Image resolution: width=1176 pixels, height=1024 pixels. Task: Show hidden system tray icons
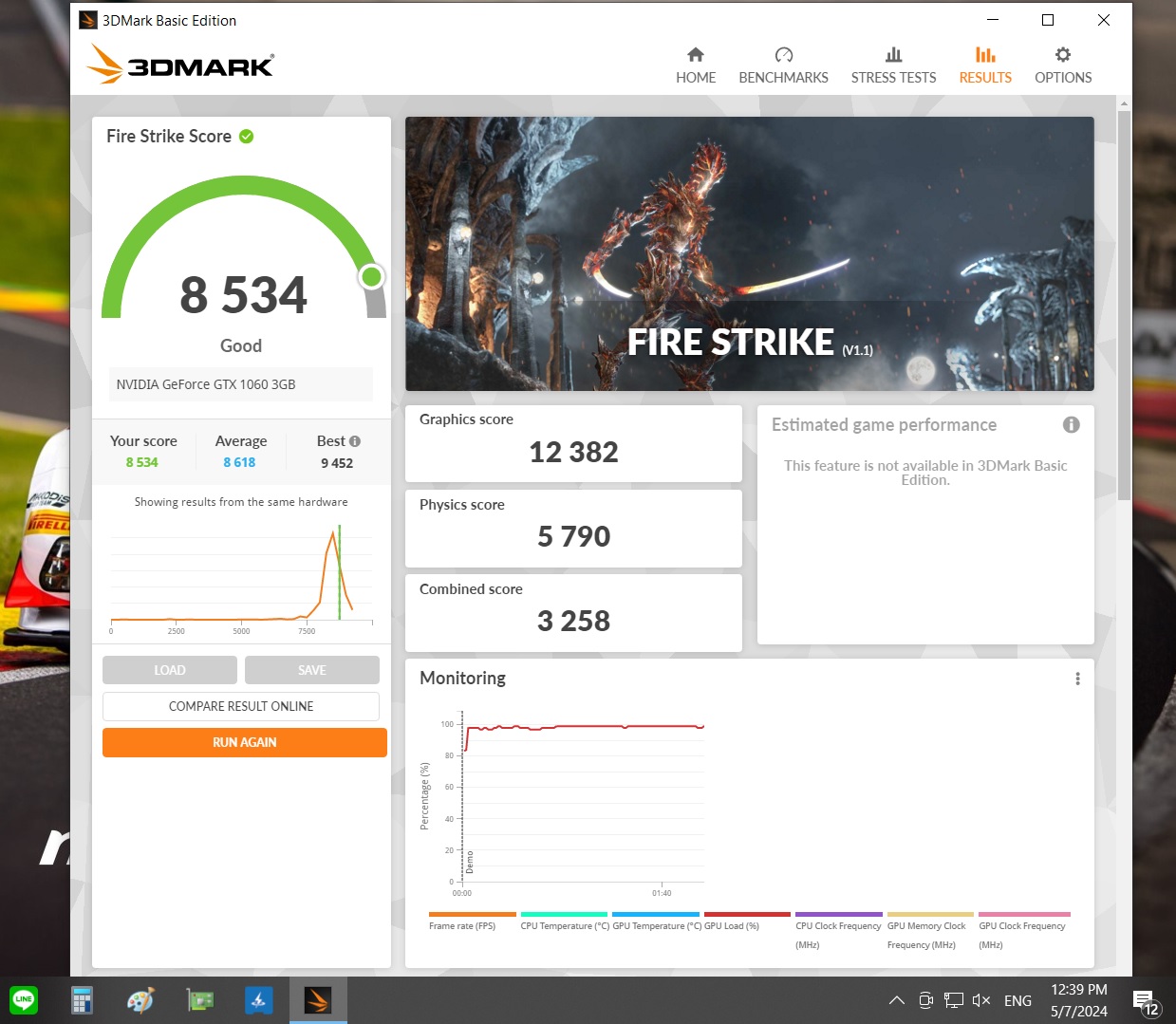click(896, 1000)
